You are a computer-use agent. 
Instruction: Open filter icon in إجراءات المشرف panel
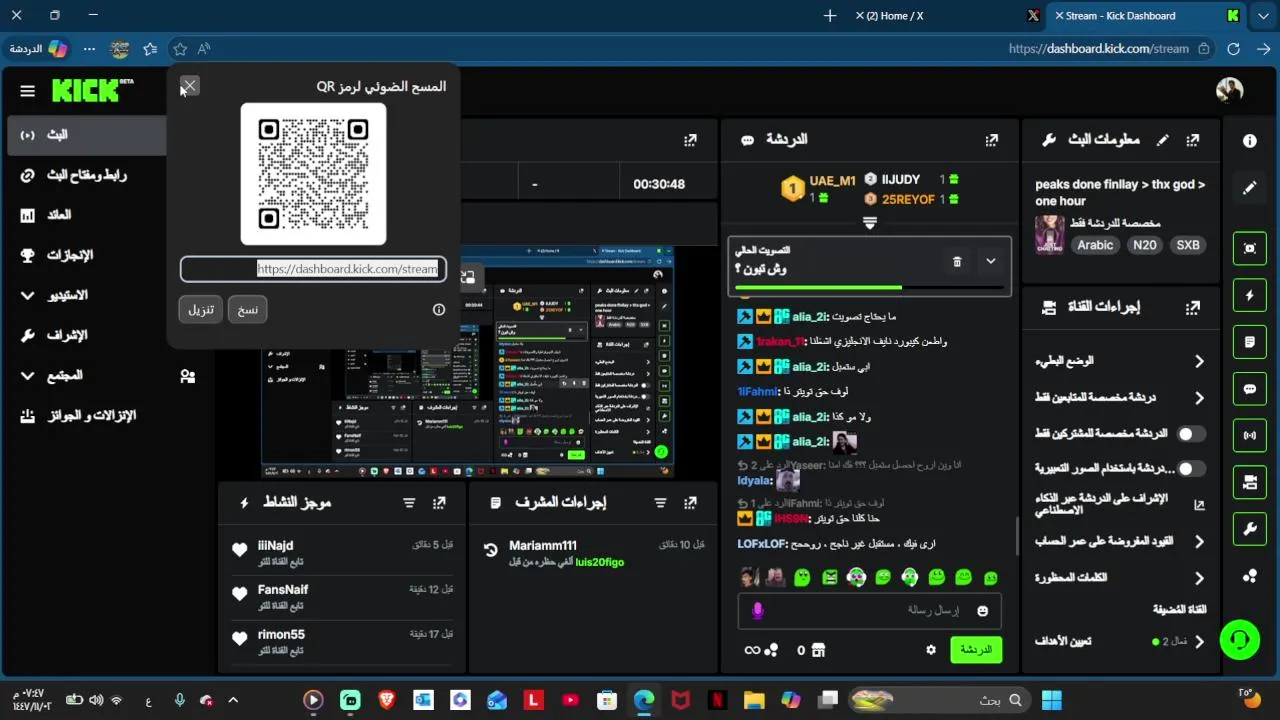pyautogui.click(x=660, y=503)
